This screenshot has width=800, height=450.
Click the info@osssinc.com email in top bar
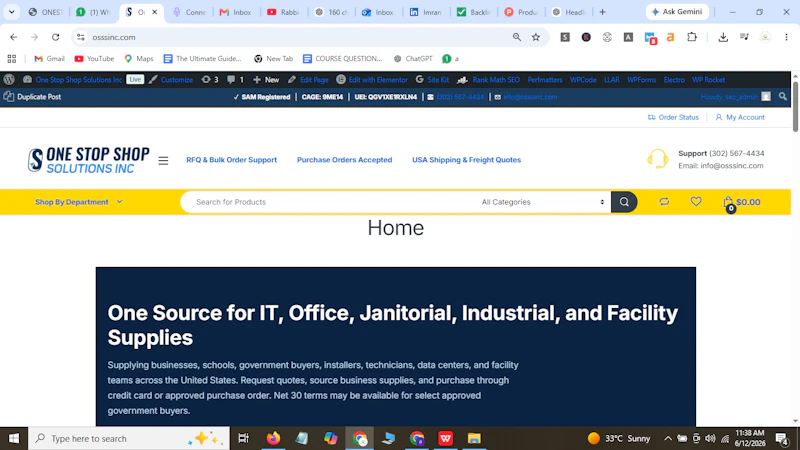(530, 97)
